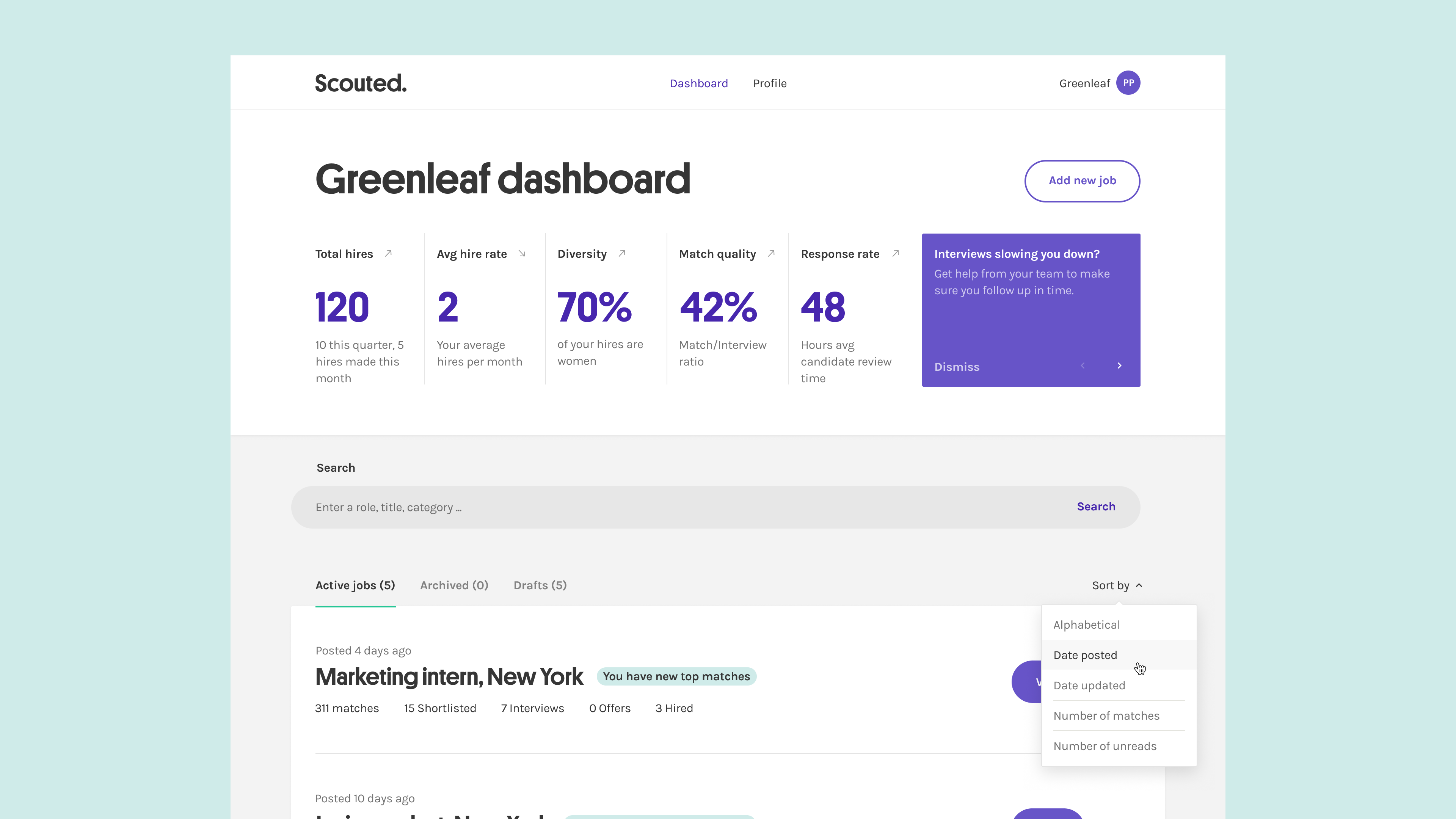Viewport: 1456px width, 819px height.
Task: Click the down arrow next to Avg hire rate
Action: 522,253
